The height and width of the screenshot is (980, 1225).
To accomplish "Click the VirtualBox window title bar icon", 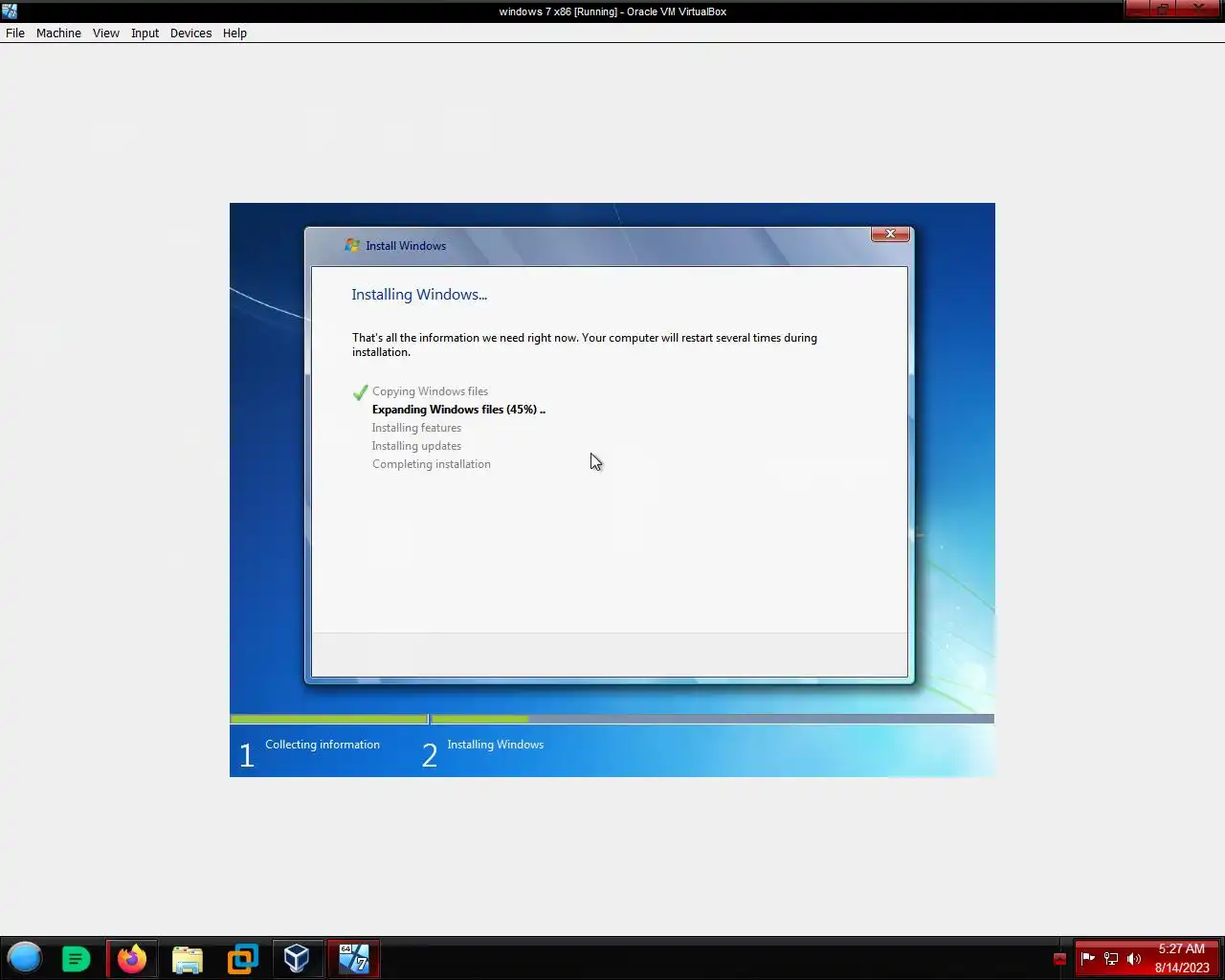I will tap(9, 11).
